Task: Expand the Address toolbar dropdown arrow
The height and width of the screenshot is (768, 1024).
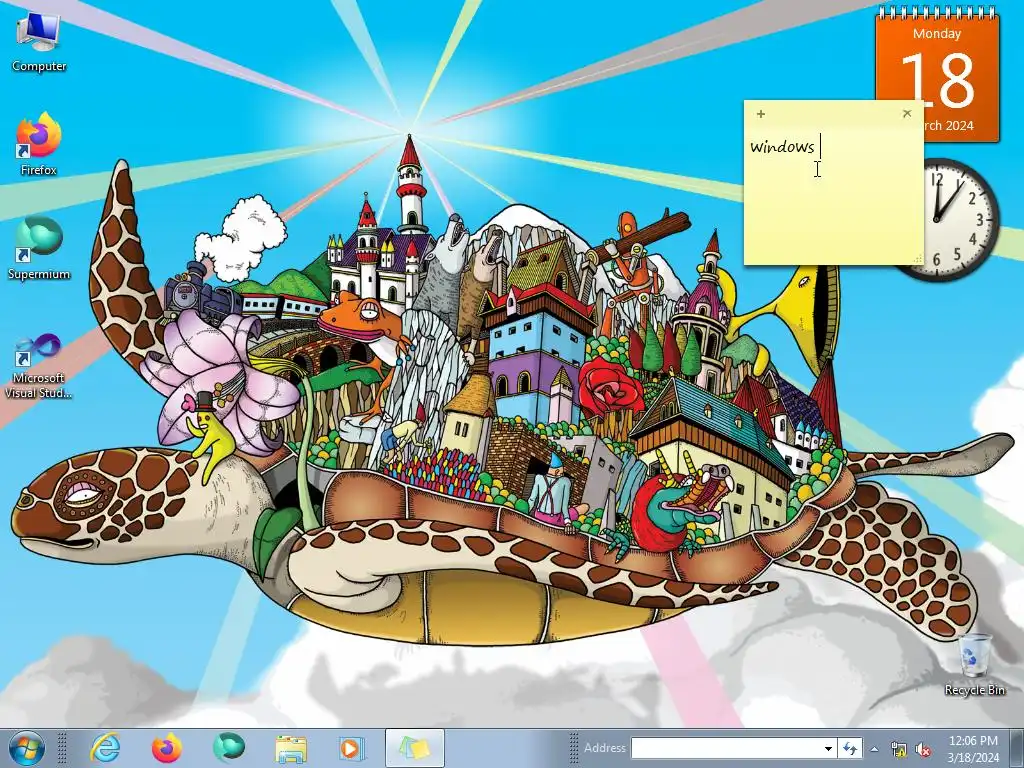Action: [828, 748]
